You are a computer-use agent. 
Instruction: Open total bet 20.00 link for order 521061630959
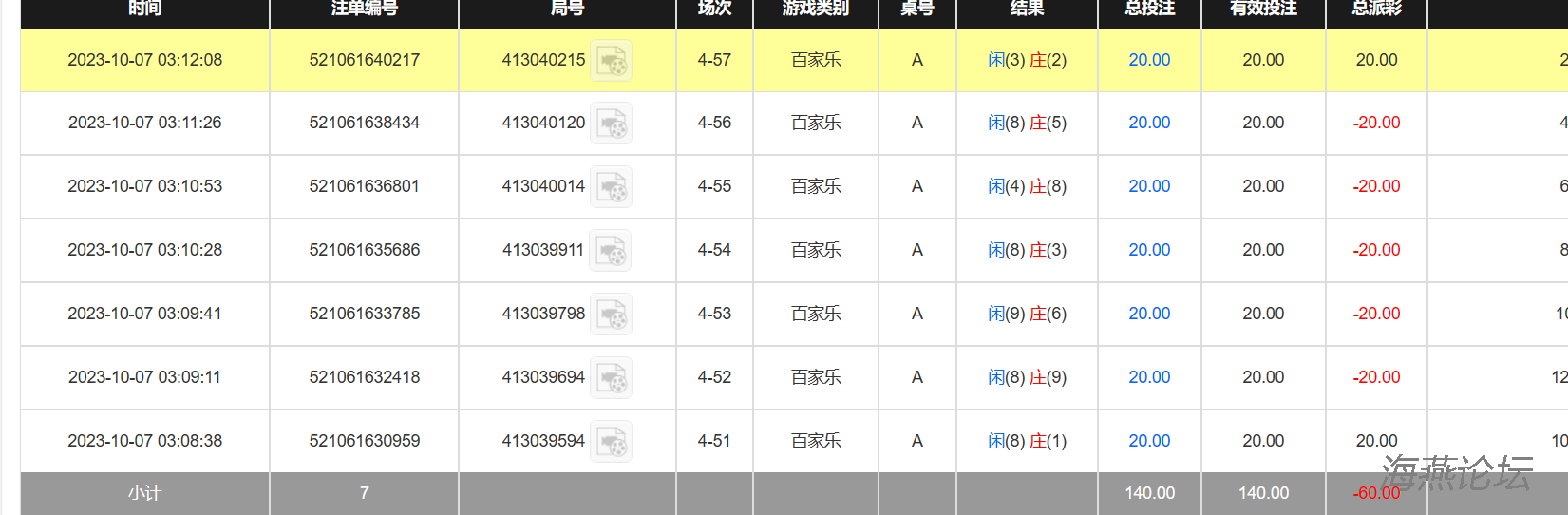[x=1149, y=441]
